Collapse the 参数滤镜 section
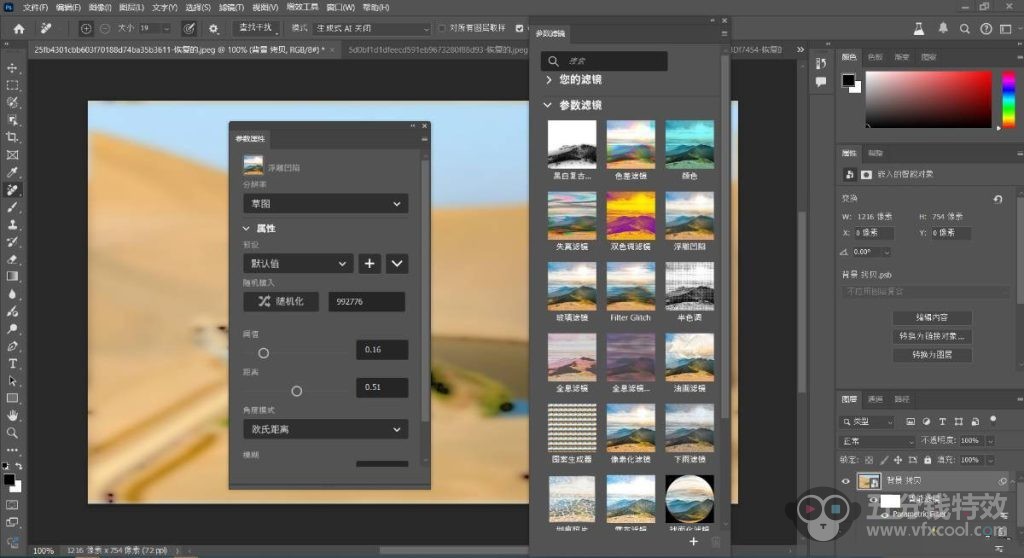Screen dimensions: 1024x558 [x=547, y=105]
